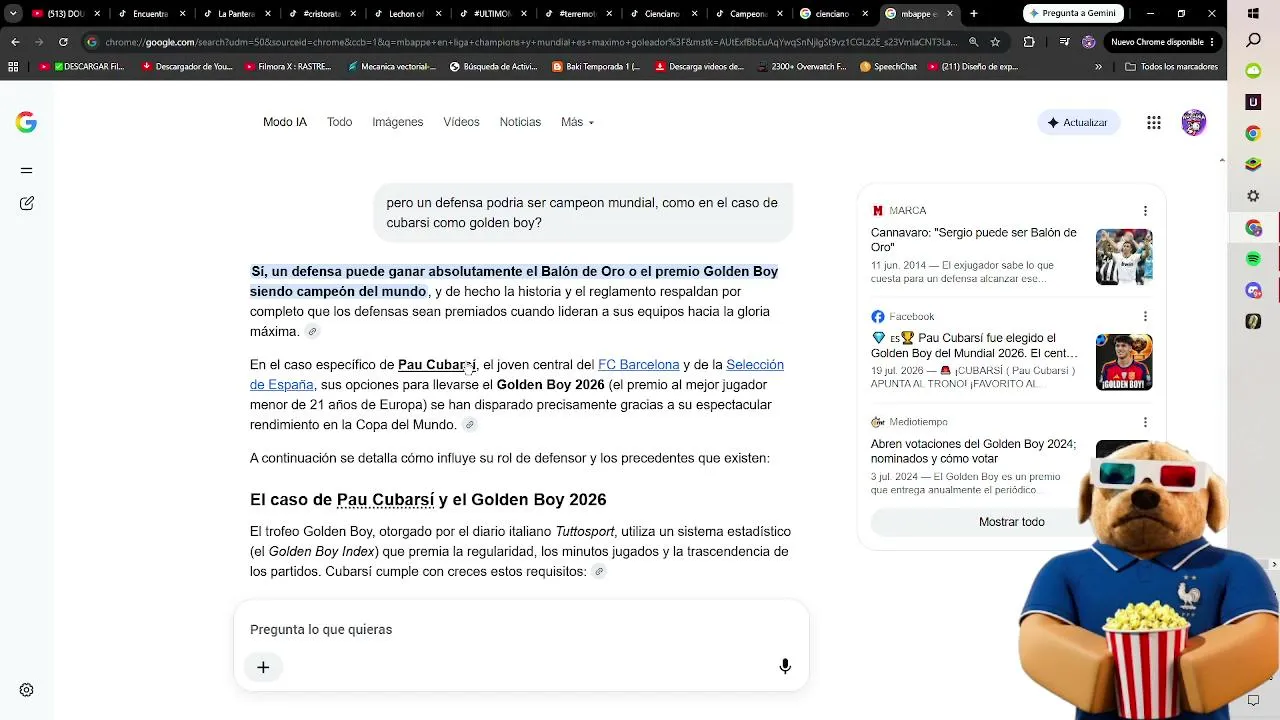The height and width of the screenshot is (720, 1280).
Task: Expand the Más dropdown menu
Action: 577,122
